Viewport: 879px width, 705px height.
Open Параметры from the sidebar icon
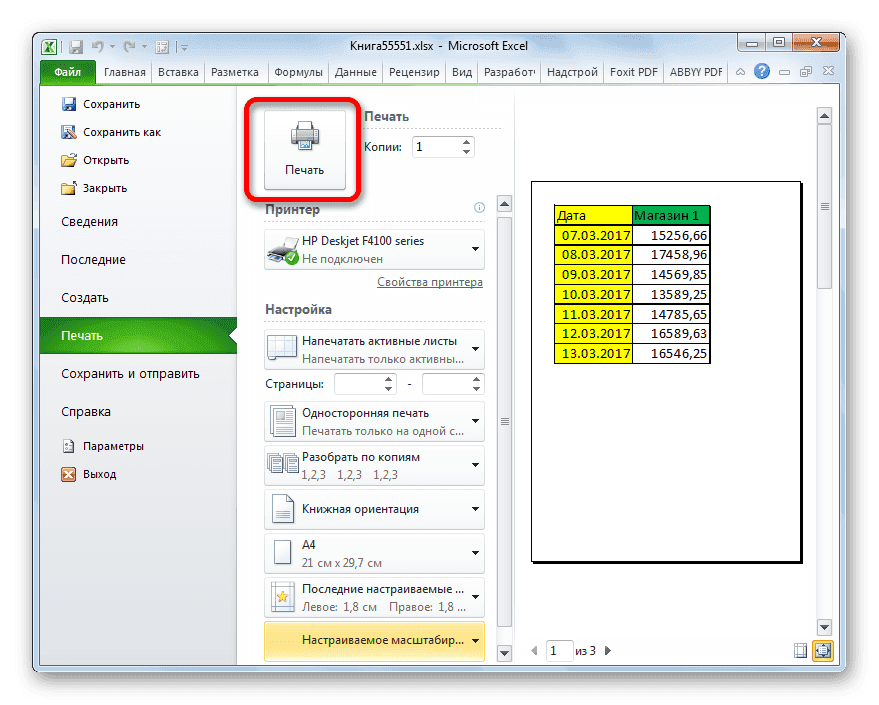coord(69,446)
